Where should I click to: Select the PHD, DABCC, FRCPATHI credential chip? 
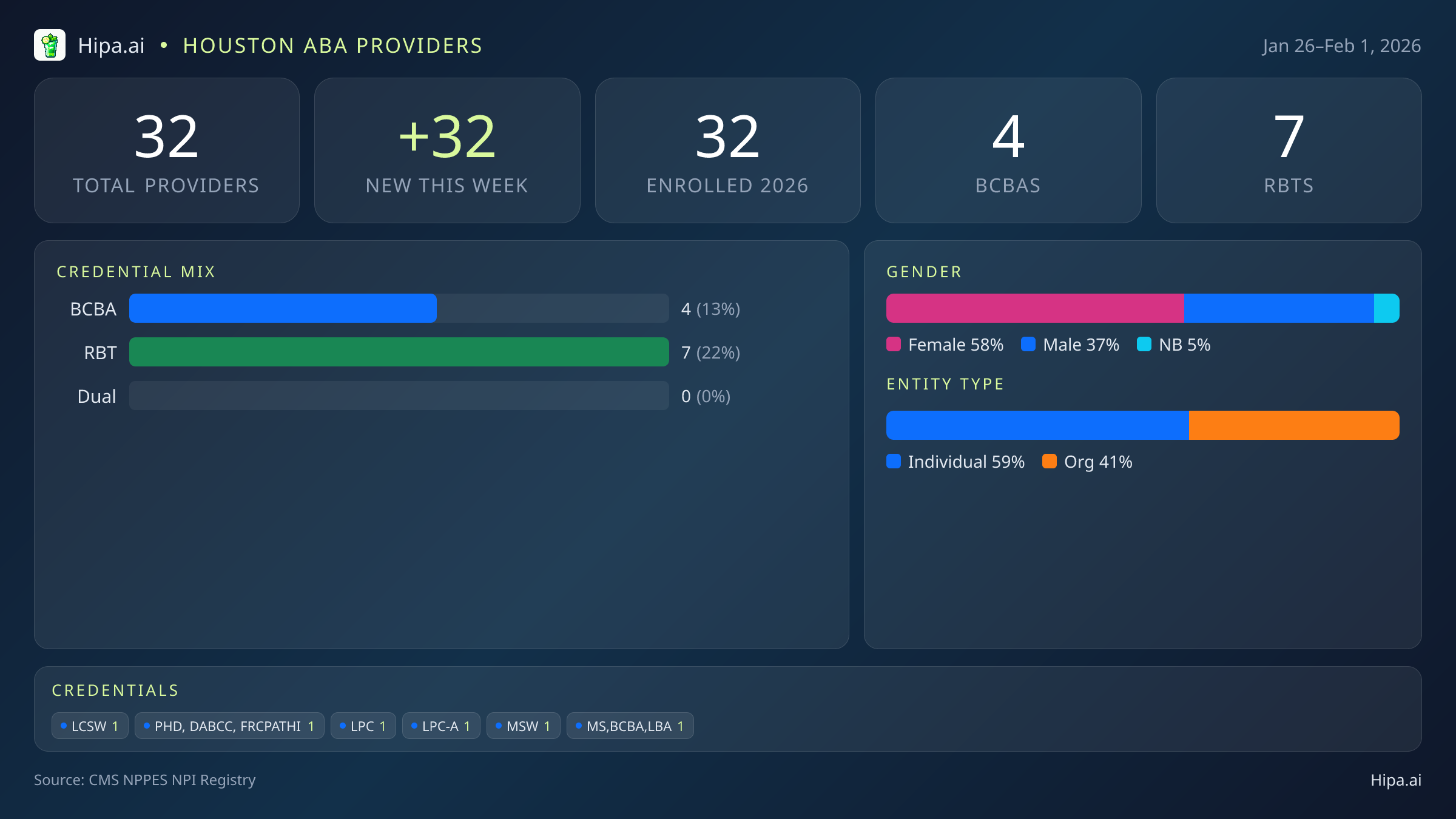pos(229,726)
